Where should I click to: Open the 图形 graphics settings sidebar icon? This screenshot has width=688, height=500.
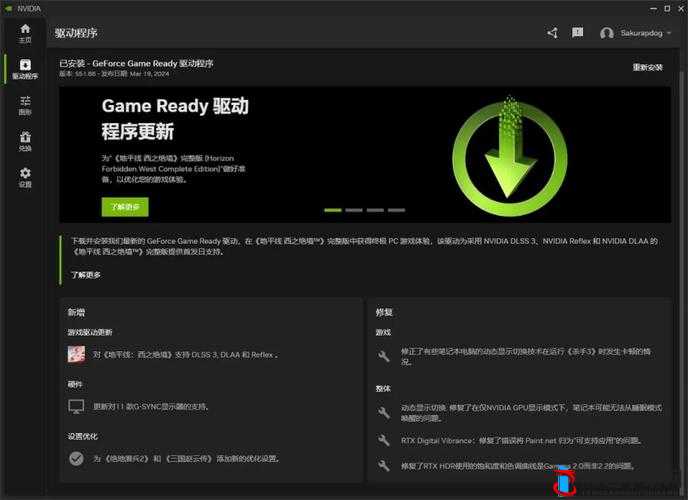coord(25,105)
